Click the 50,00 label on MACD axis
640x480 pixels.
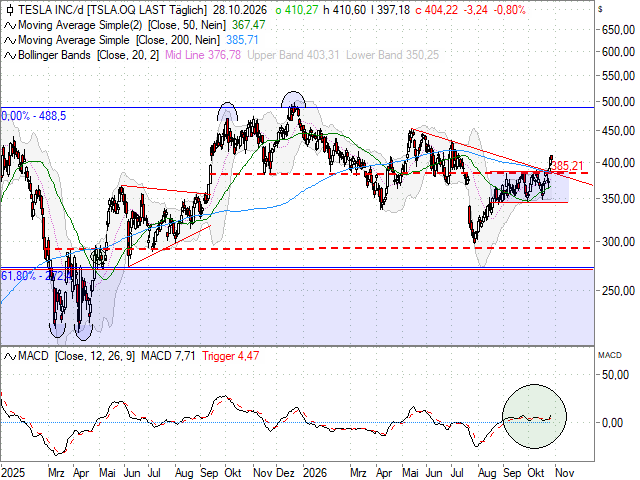coord(616,375)
